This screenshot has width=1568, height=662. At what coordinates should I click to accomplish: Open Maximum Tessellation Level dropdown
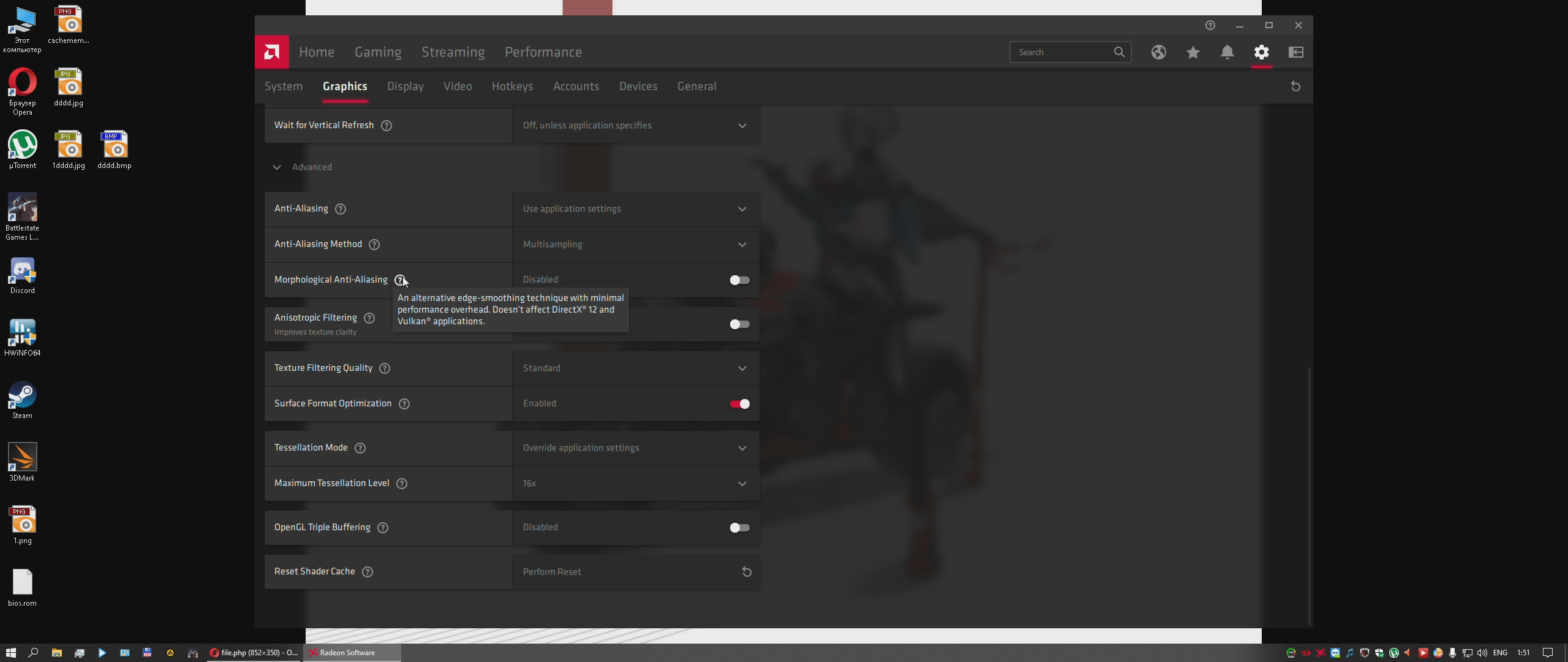pyautogui.click(x=635, y=484)
